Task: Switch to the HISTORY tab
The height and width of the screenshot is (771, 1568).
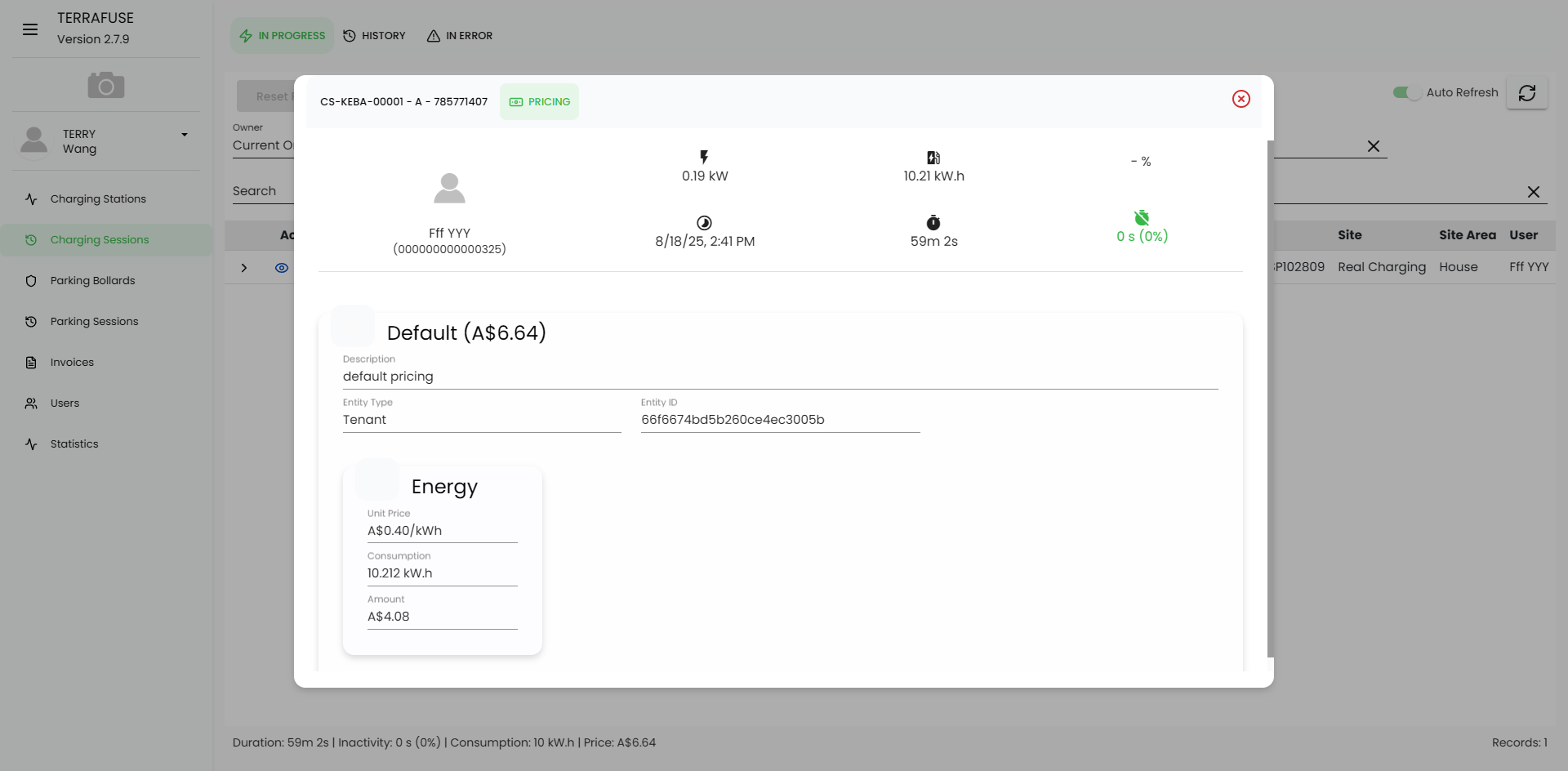Action: (x=375, y=35)
